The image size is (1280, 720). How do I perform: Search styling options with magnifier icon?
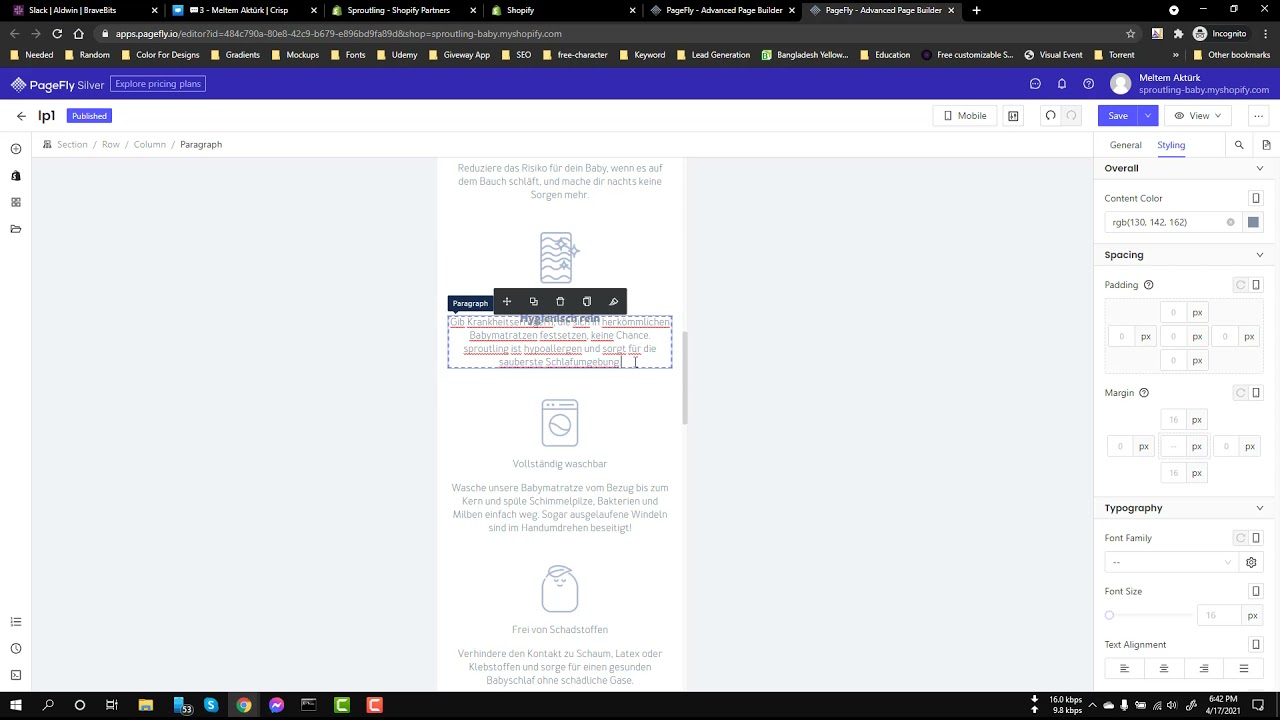click(x=1239, y=145)
